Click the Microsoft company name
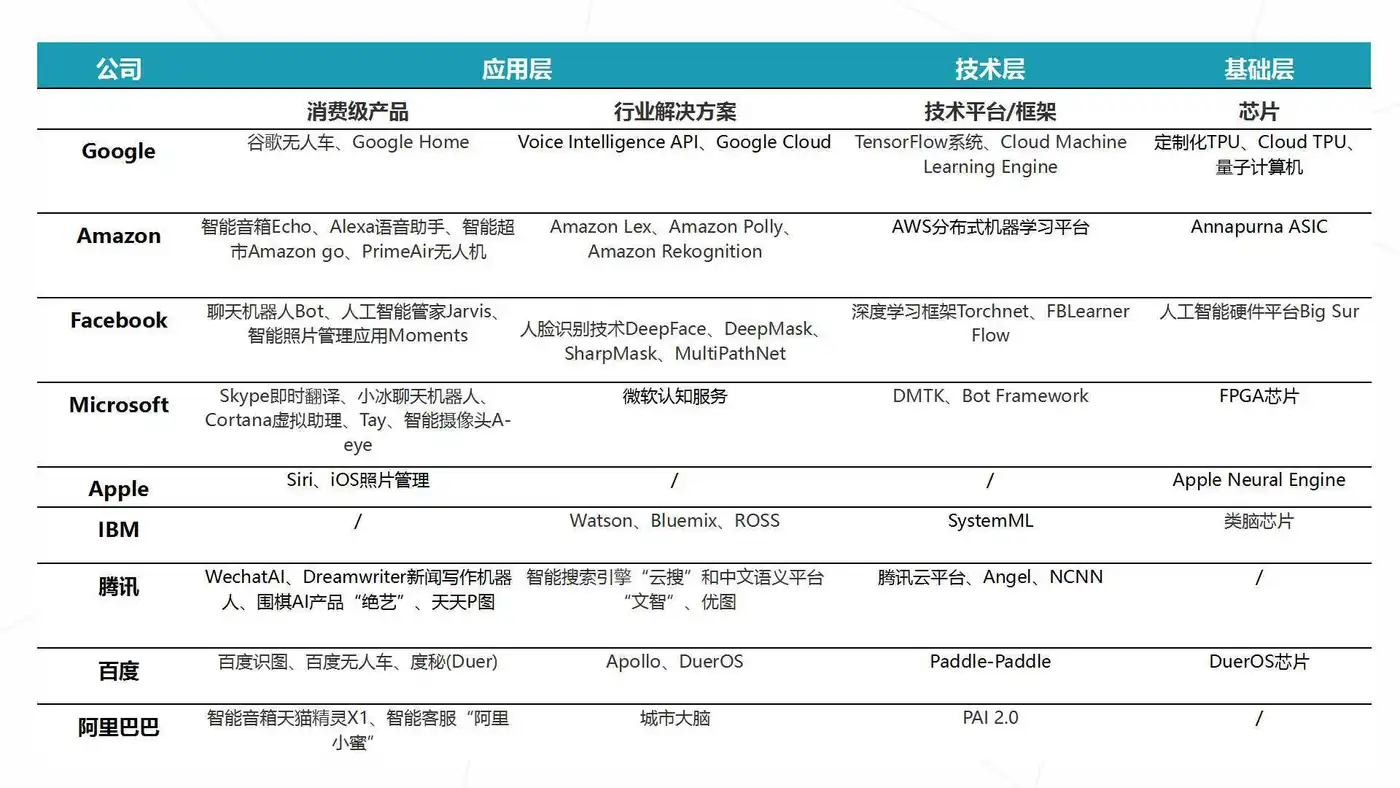The height and width of the screenshot is (788, 1400). (118, 405)
